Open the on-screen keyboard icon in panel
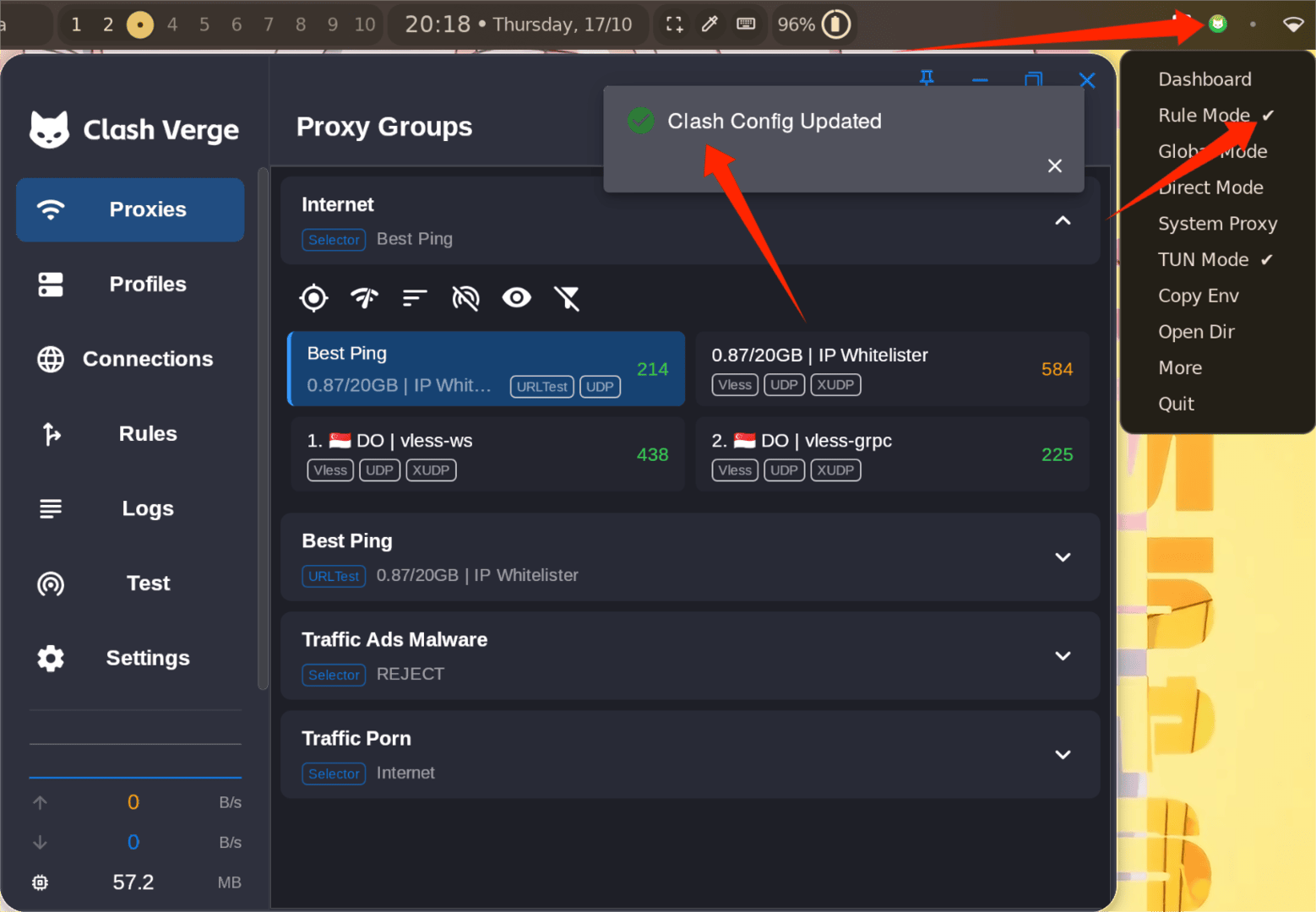 click(746, 24)
